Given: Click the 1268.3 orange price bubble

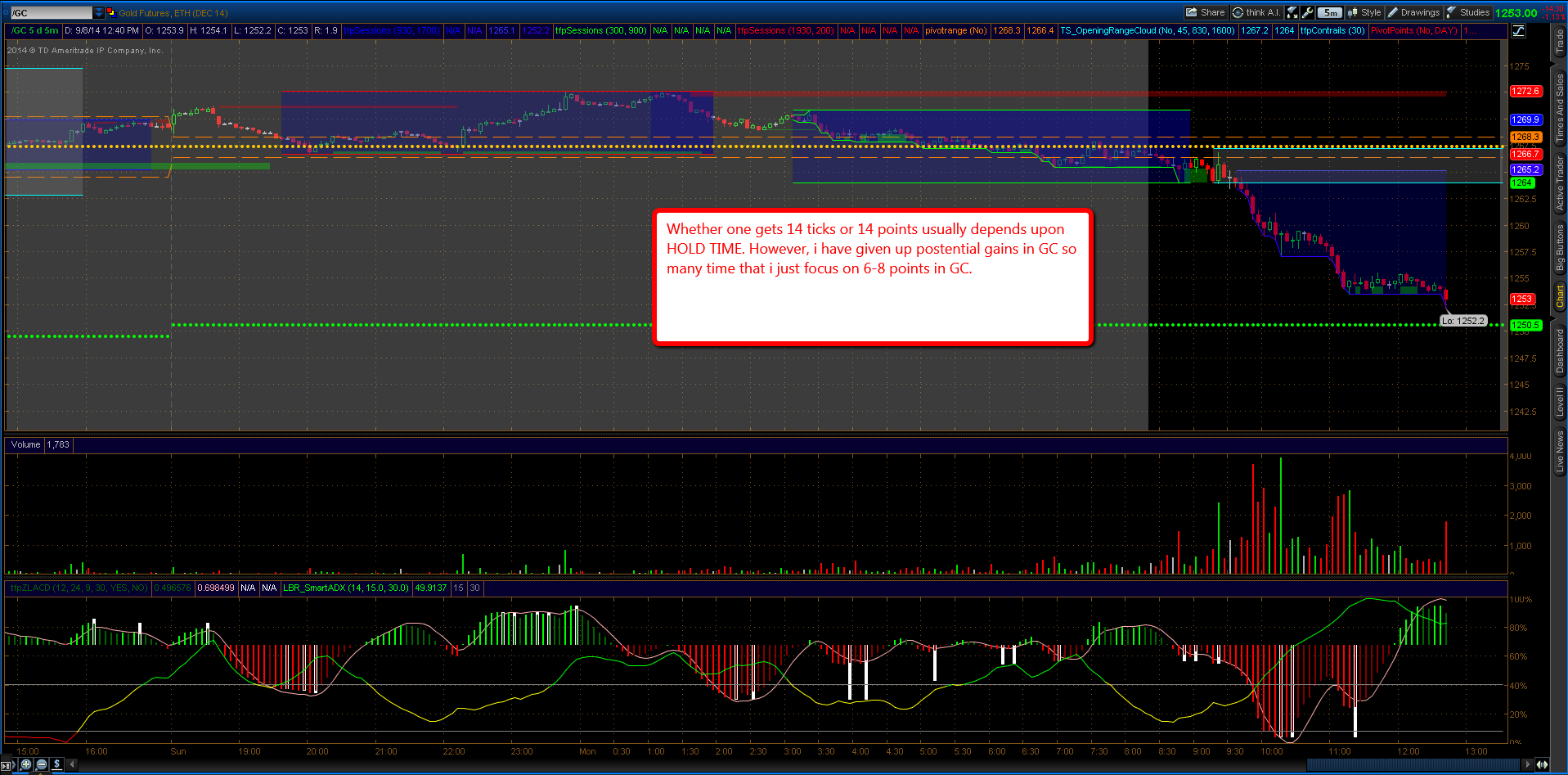Looking at the screenshot, I should [x=1525, y=137].
